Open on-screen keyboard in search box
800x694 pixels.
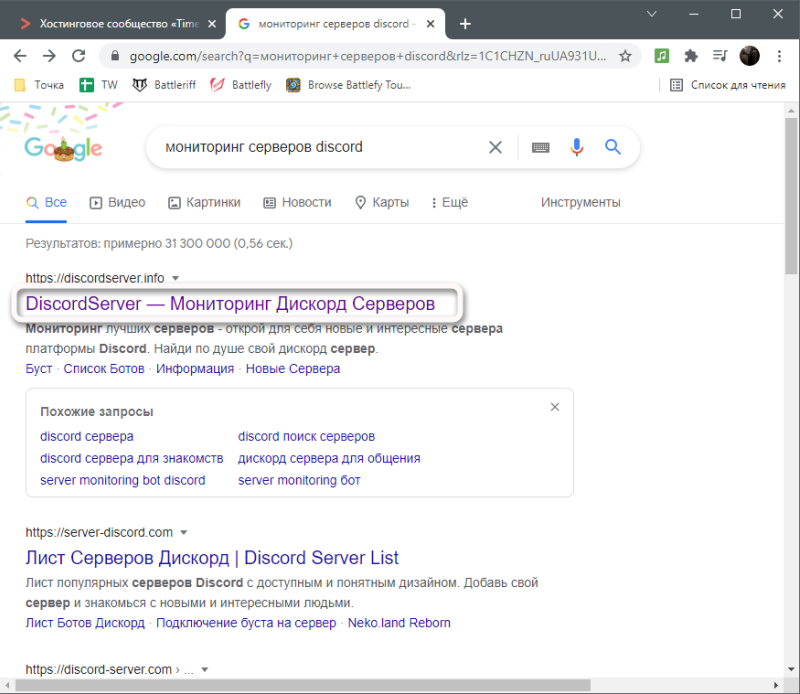click(541, 147)
